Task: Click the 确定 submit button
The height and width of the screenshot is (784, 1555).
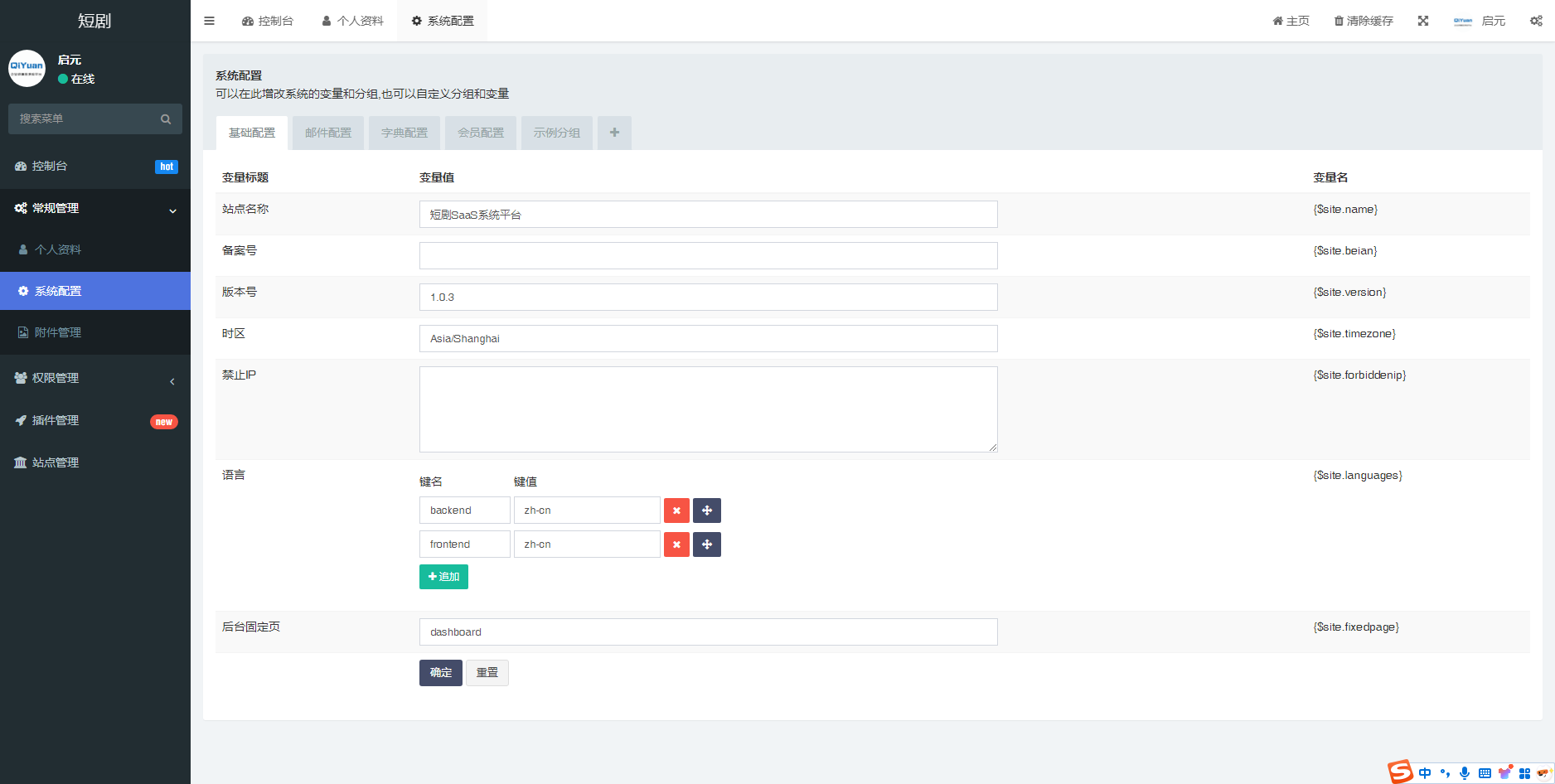Action: [x=440, y=673]
